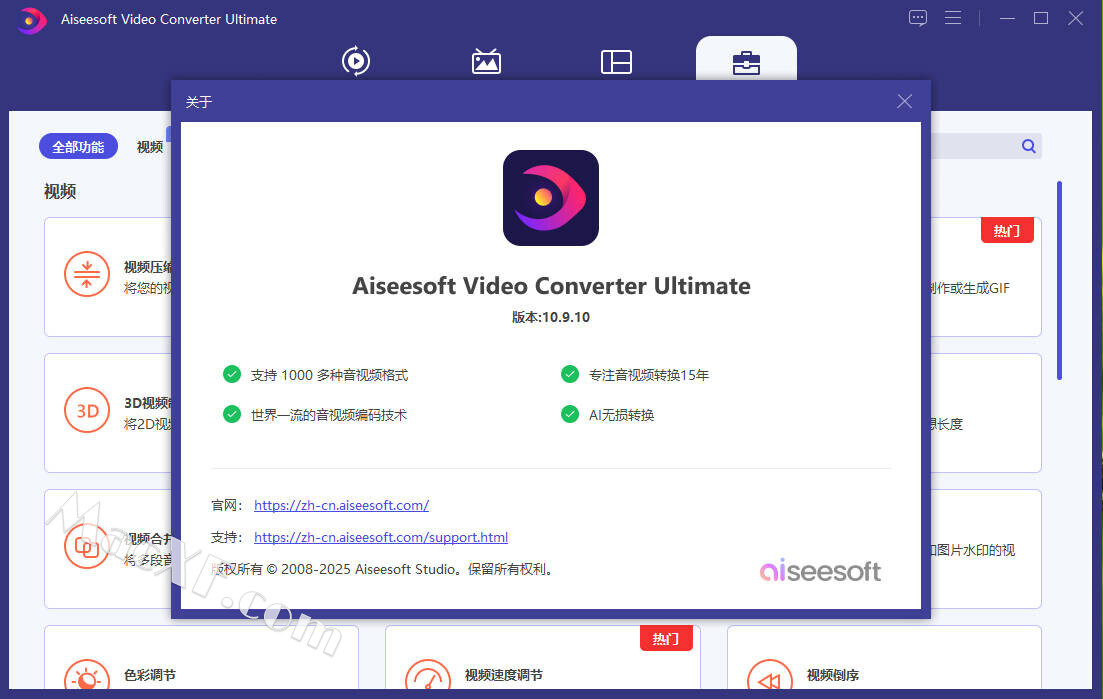Click the 视频 section heading
Screen dimensions: 1103x699
60,191
